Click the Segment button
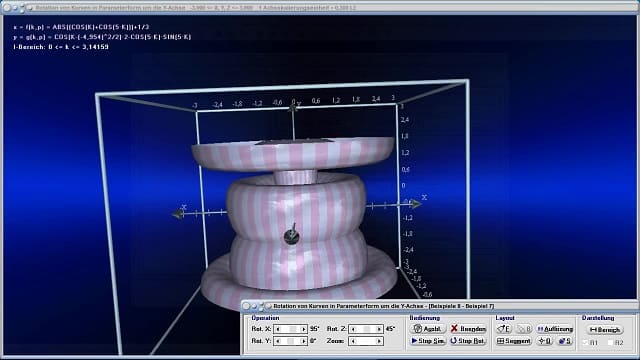 [x=514, y=341]
